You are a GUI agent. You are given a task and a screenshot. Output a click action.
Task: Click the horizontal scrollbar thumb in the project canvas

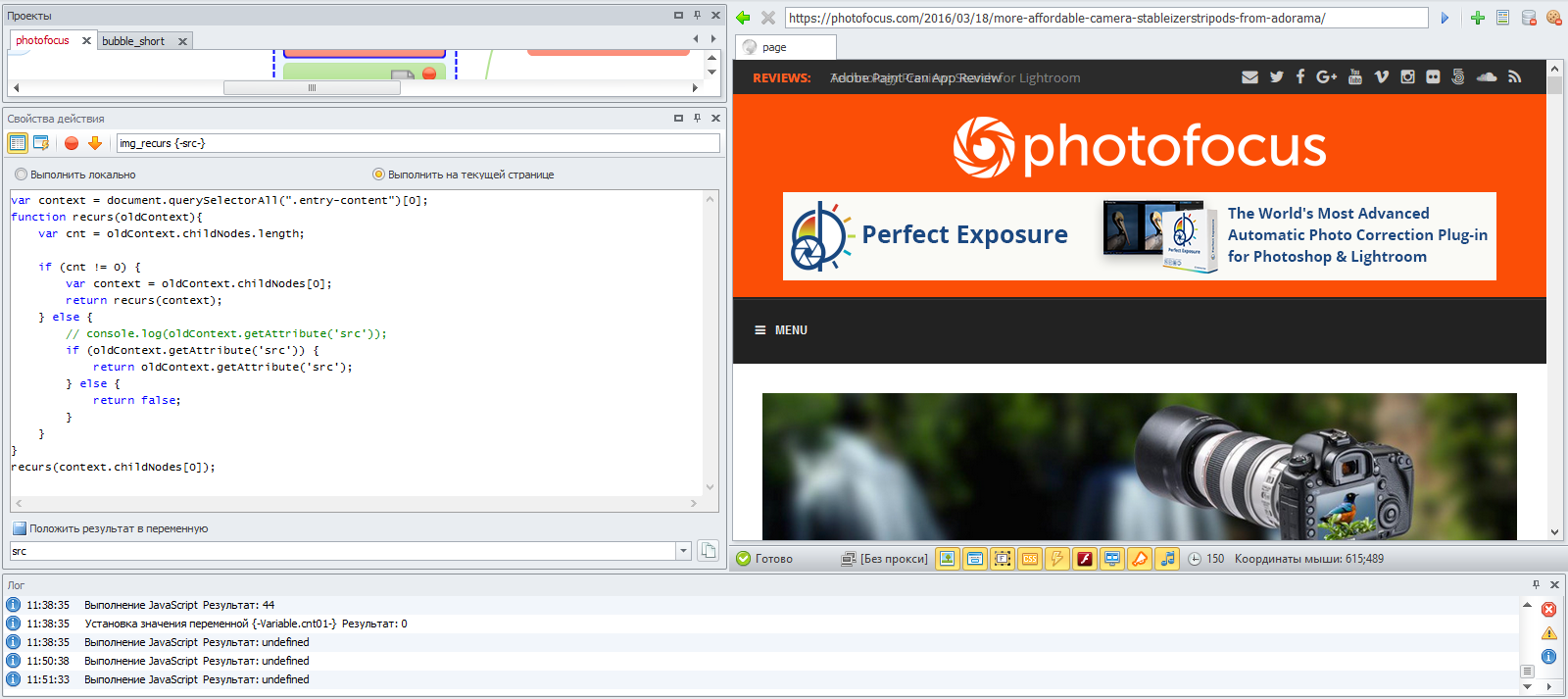coord(312,87)
